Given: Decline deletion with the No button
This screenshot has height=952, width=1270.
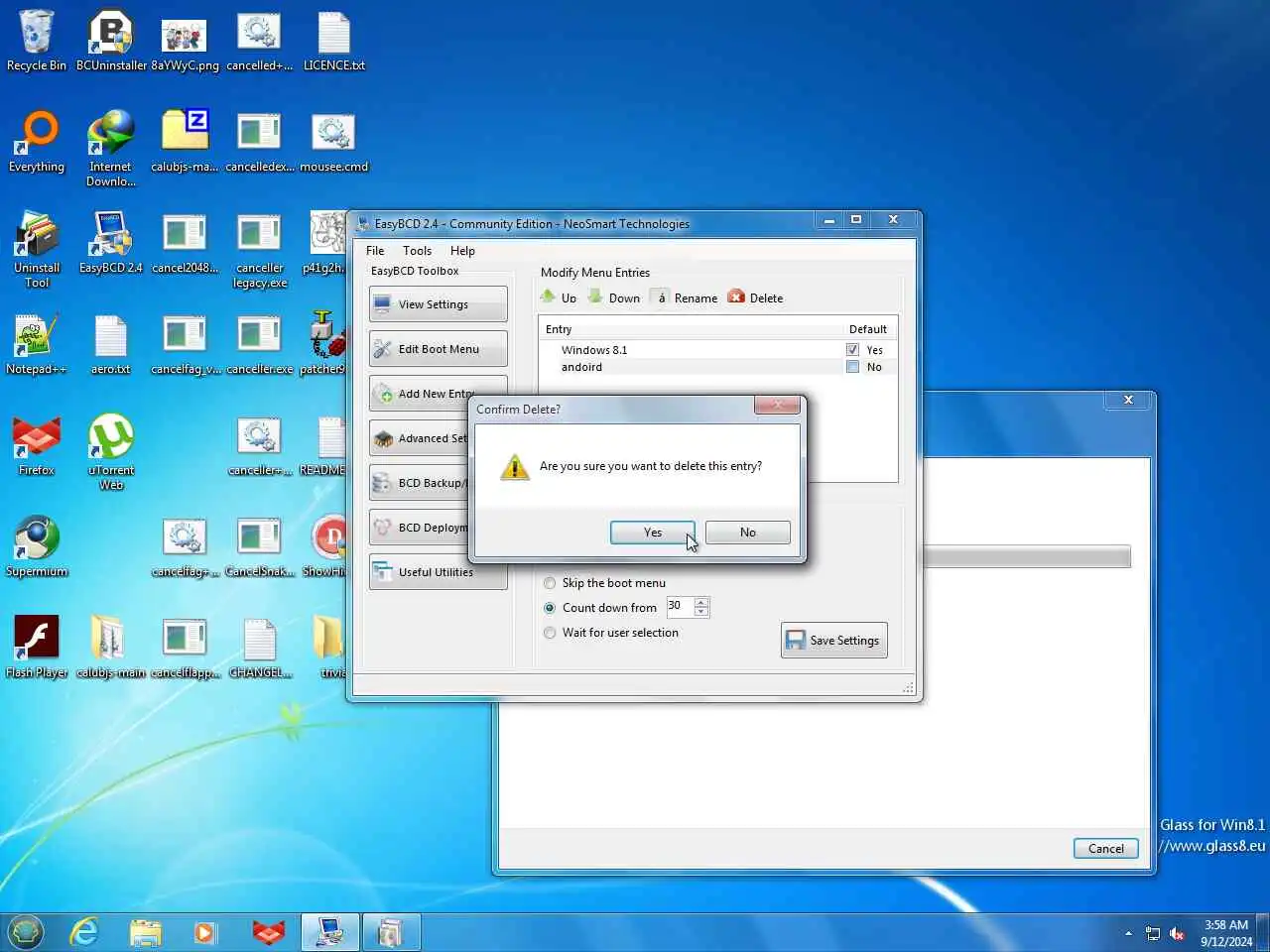Looking at the screenshot, I should coord(747,533).
